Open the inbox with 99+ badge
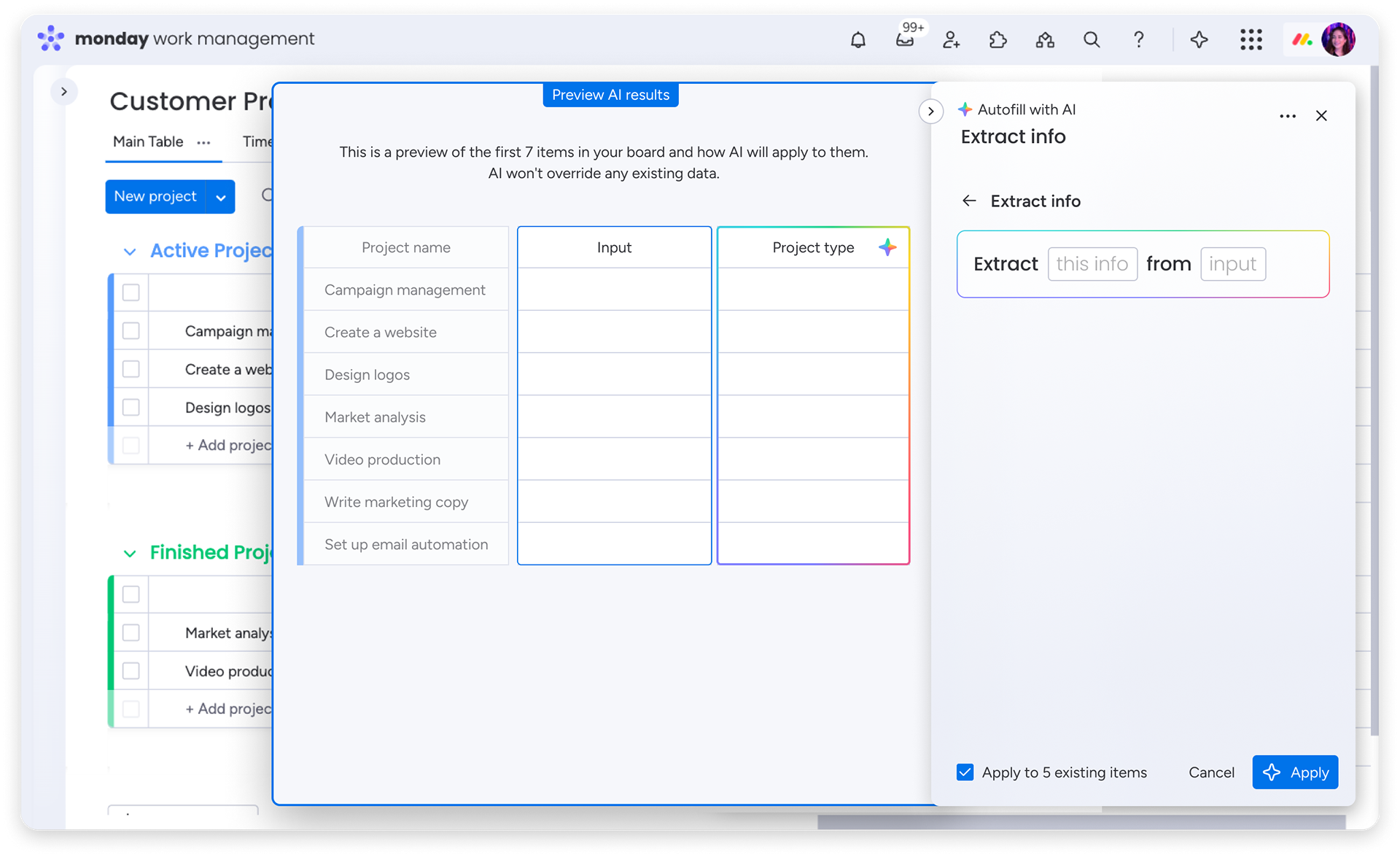This screenshot has width=1400, height=857. (x=905, y=40)
